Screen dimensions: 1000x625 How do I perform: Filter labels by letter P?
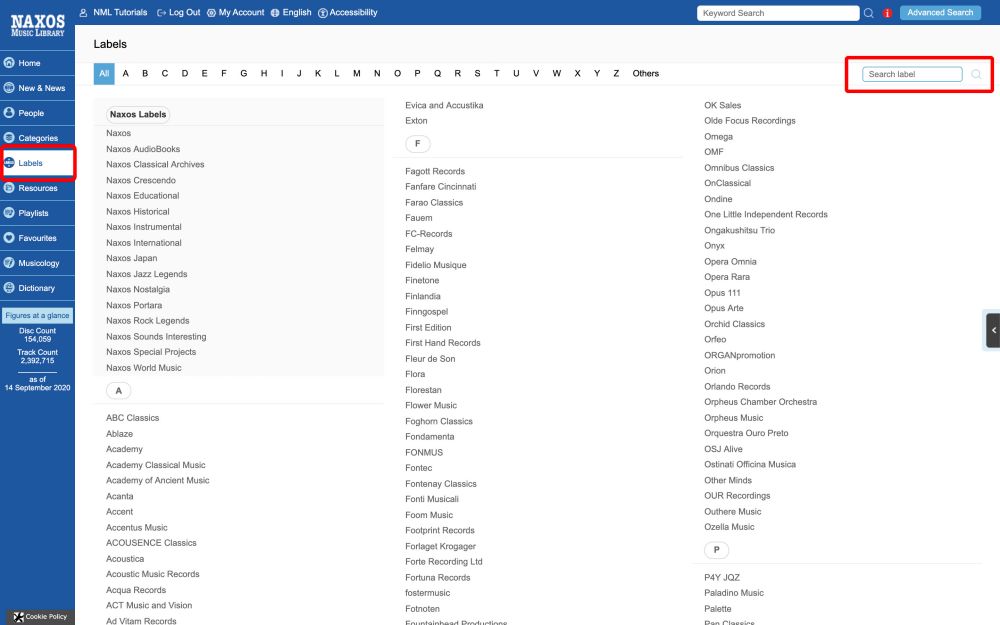click(417, 73)
